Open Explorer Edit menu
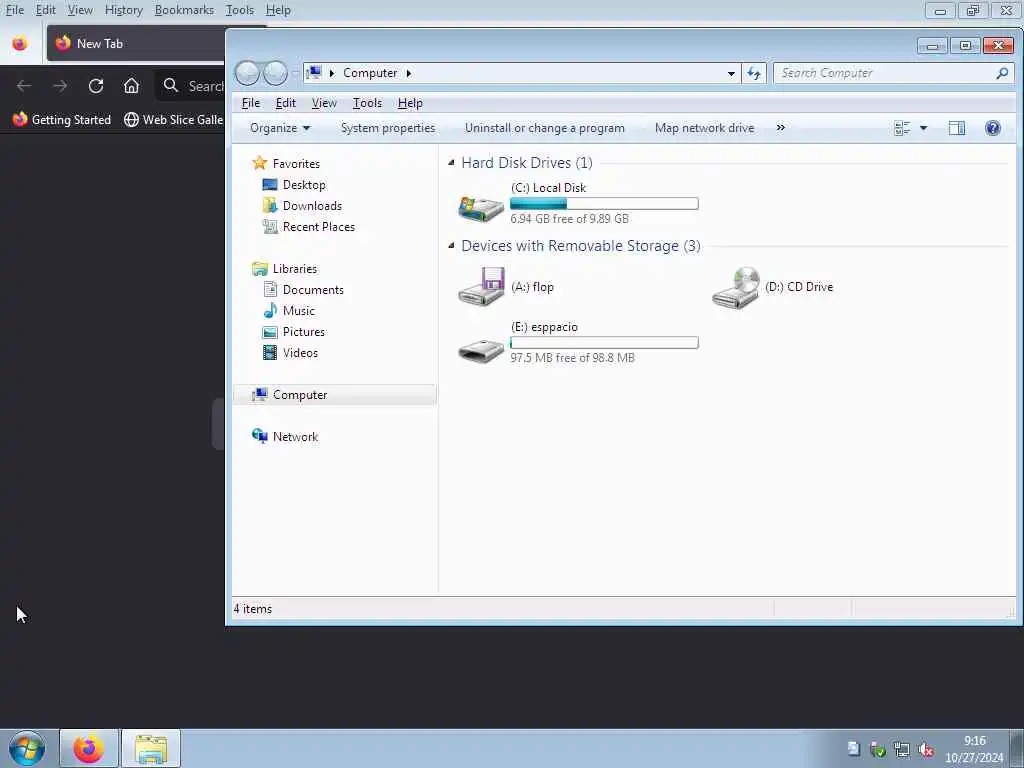Image resolution: width=1024 pixels, height=768 pixels. point(285,103)
